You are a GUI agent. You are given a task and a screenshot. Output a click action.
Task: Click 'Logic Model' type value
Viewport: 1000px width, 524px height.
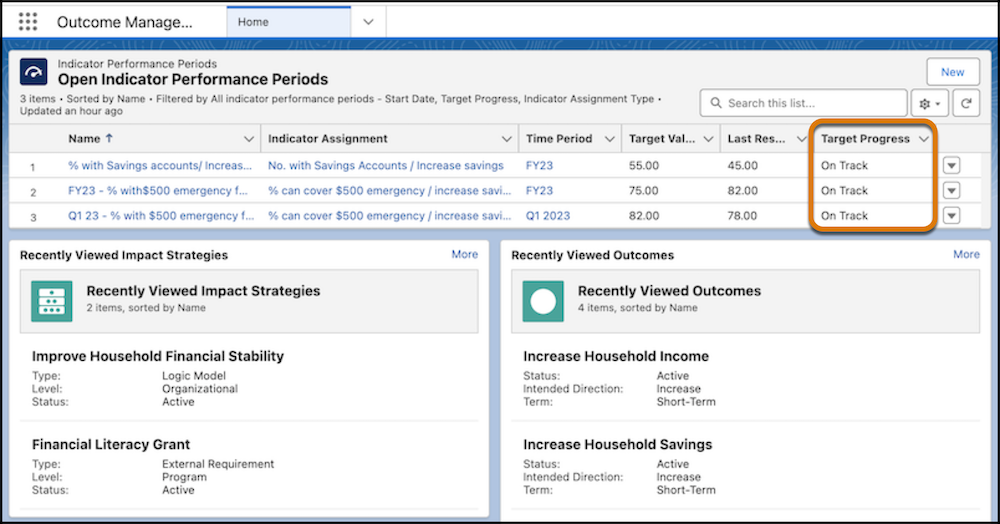[x=194, y=376]
